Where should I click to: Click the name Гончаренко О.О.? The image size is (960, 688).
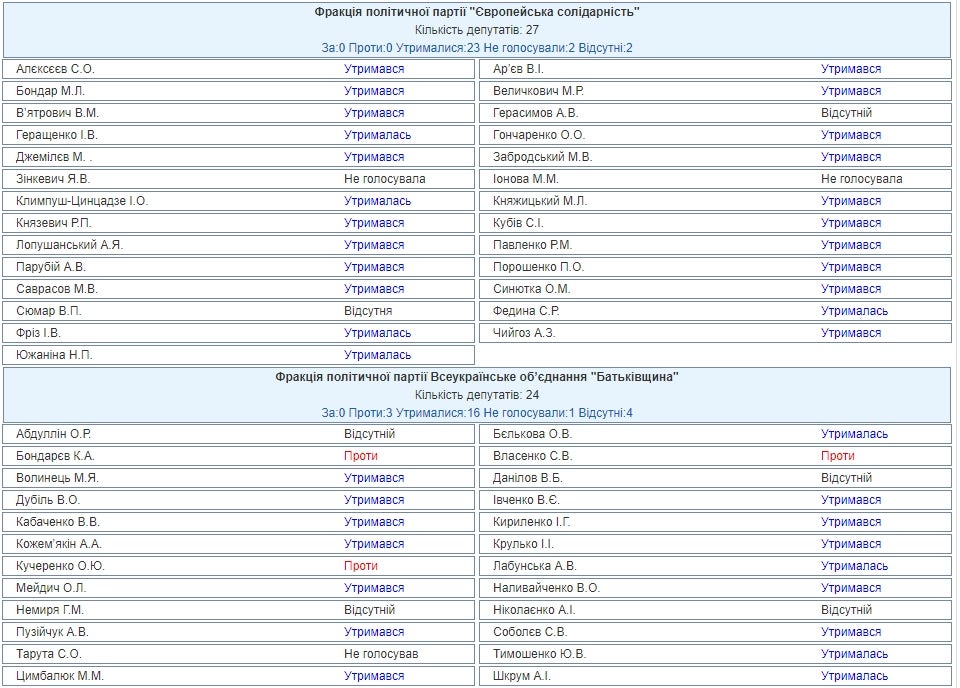click(539, 135)
